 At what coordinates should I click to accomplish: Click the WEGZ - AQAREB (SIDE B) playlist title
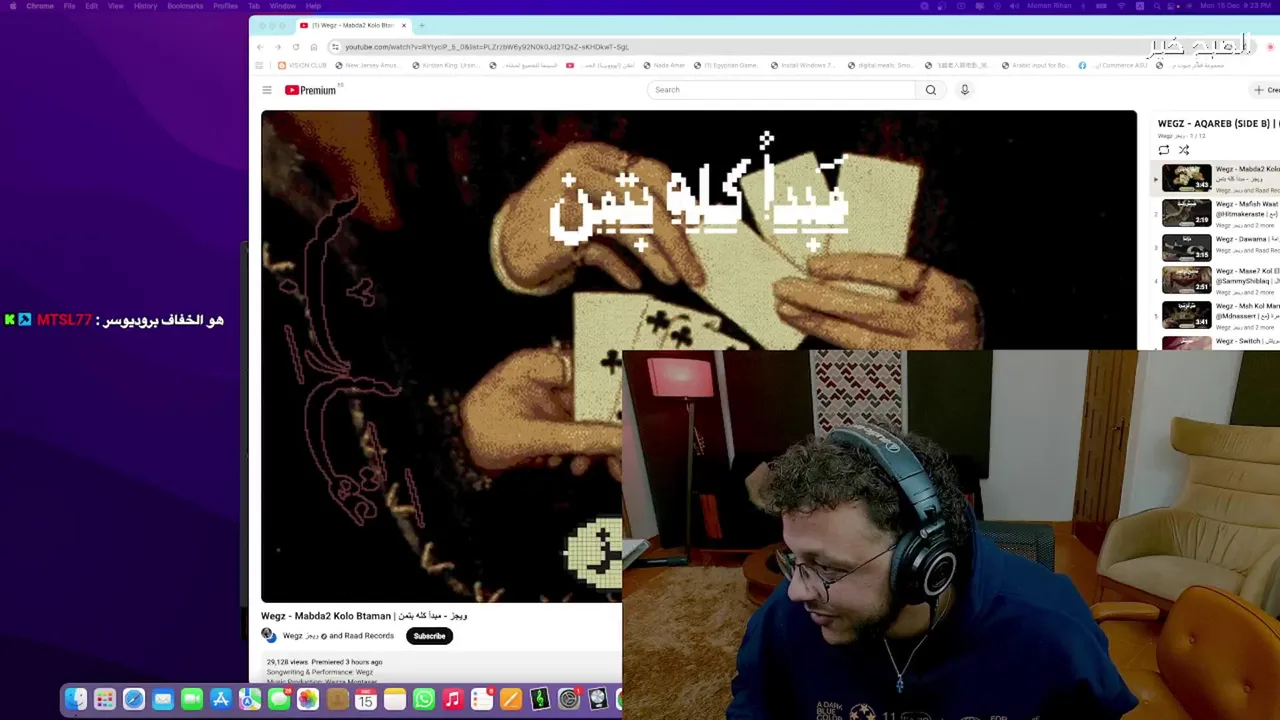[x=1218, y=124]
